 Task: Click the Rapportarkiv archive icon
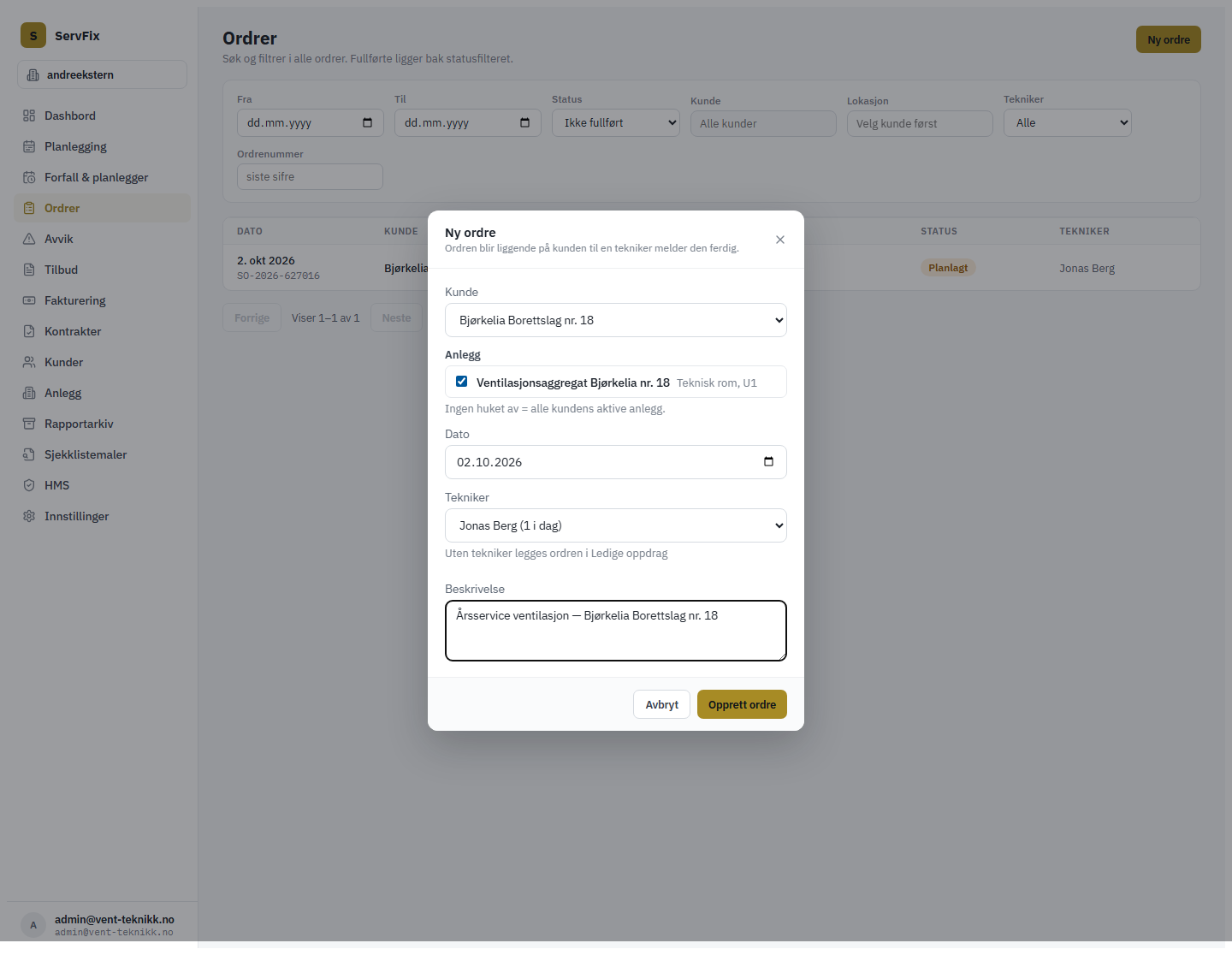point(29,424)
